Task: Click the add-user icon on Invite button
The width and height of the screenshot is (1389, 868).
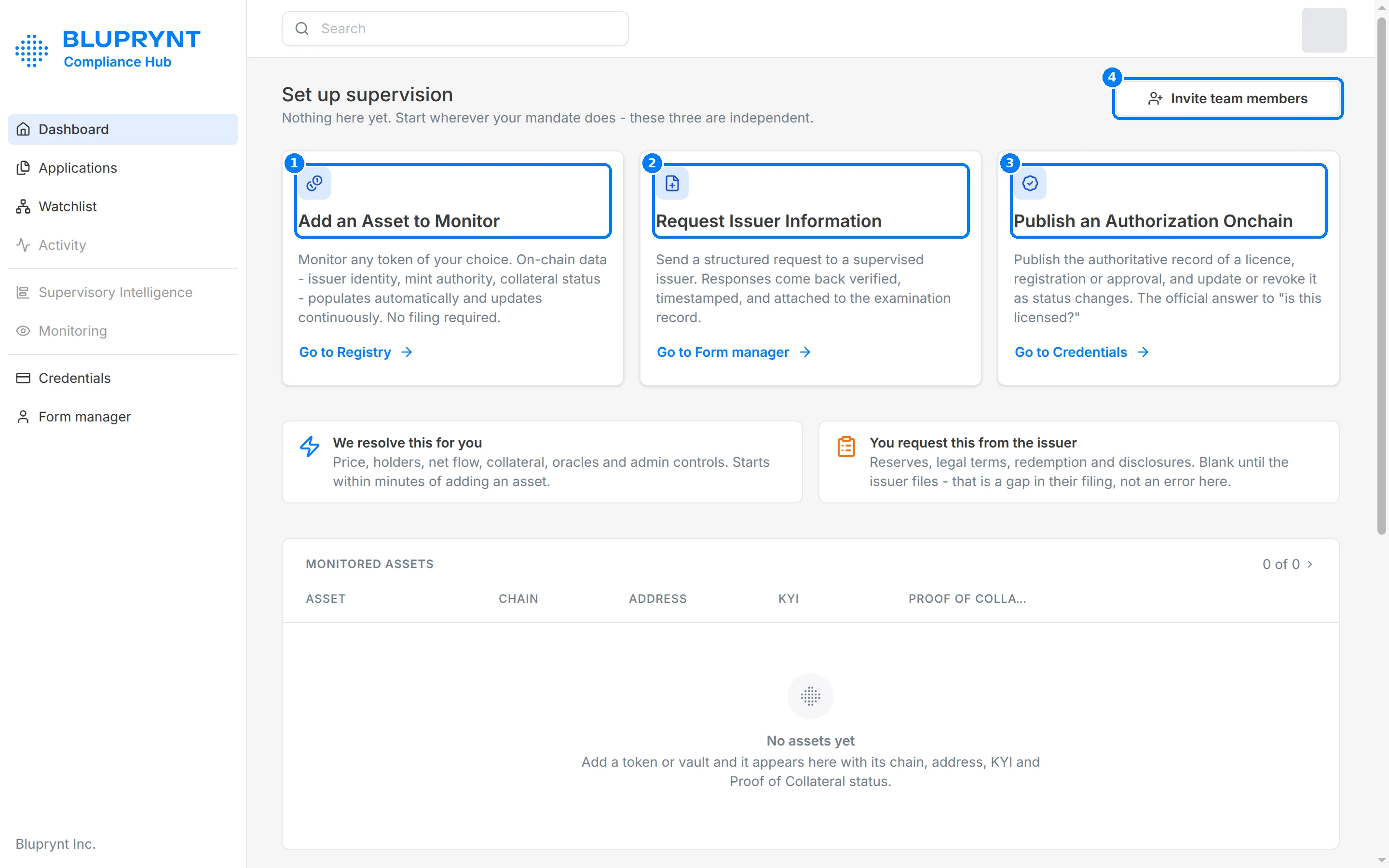Action: tap(1156, 99)
